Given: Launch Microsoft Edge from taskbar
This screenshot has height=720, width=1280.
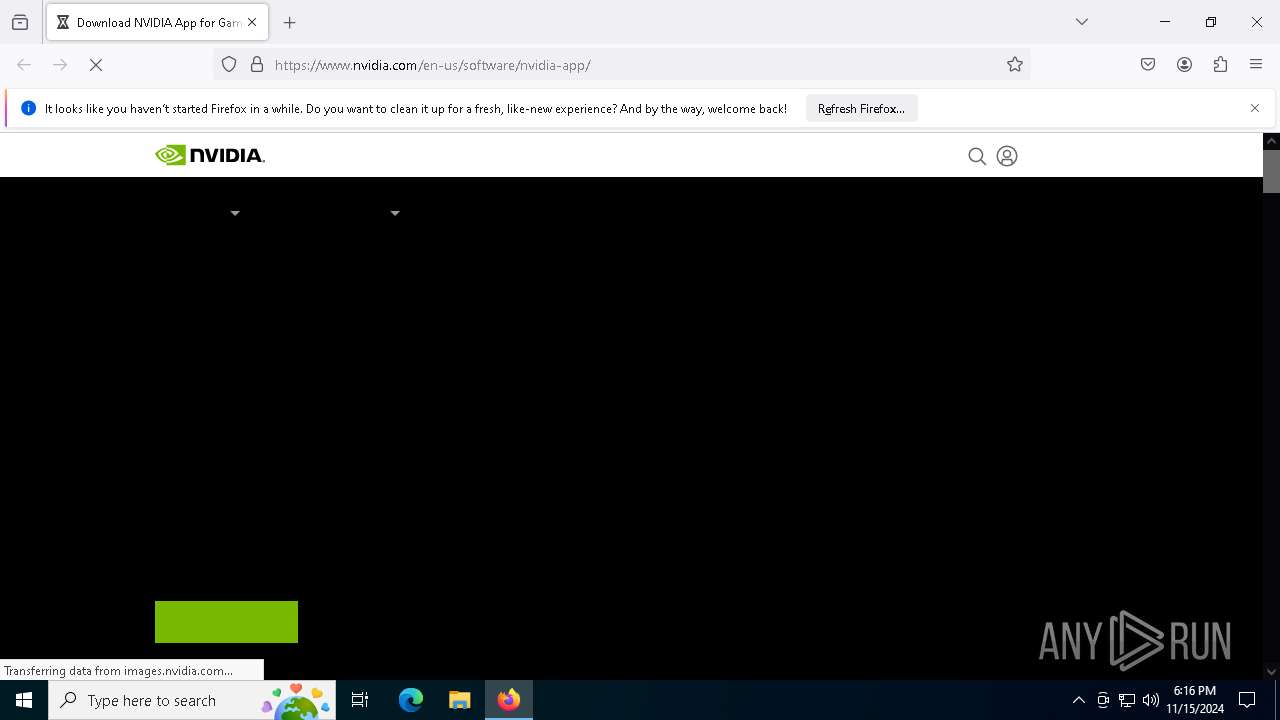Looking at the screenshot, I should (x=411, y=700).
